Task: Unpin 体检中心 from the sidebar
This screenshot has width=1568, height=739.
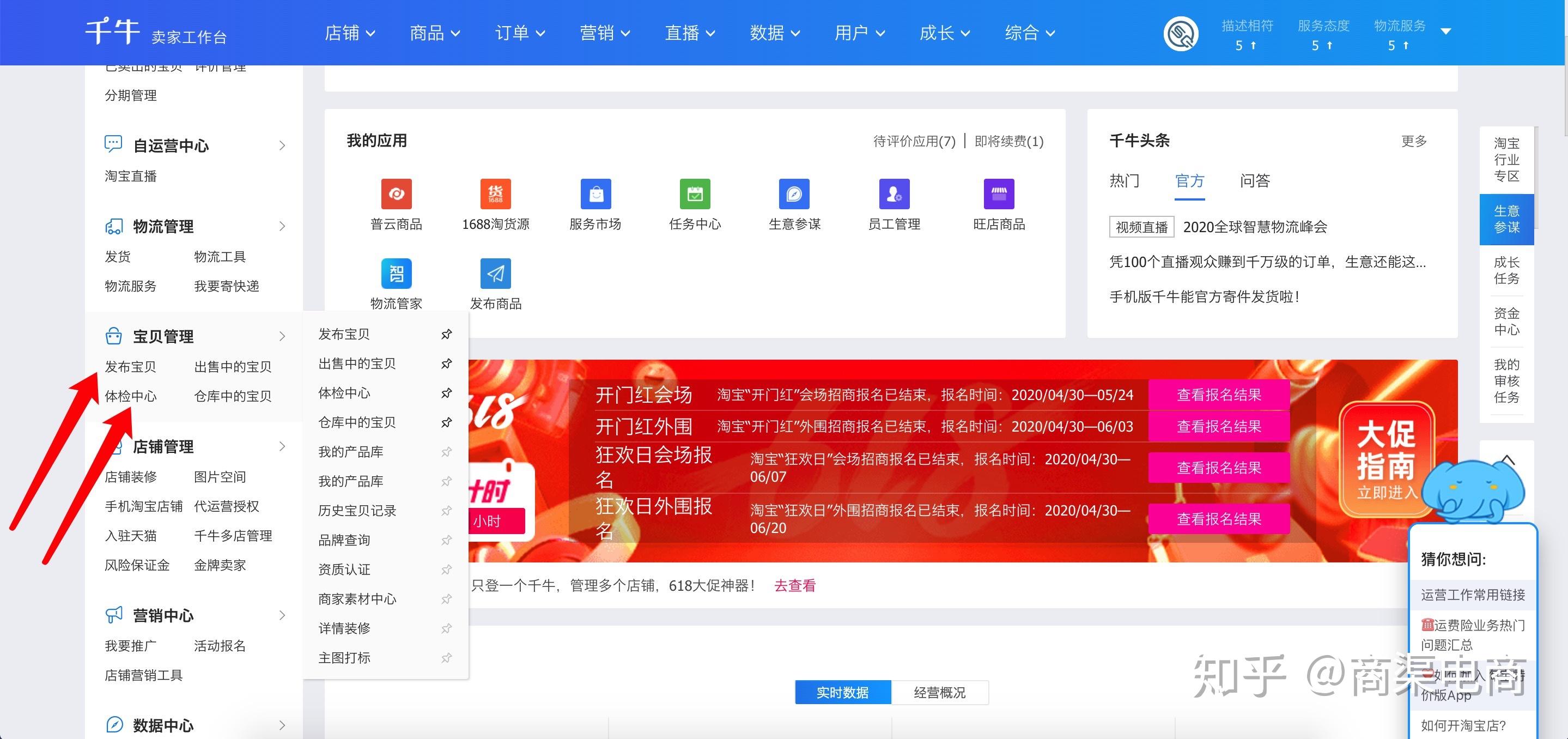Action: pos(446,392)
